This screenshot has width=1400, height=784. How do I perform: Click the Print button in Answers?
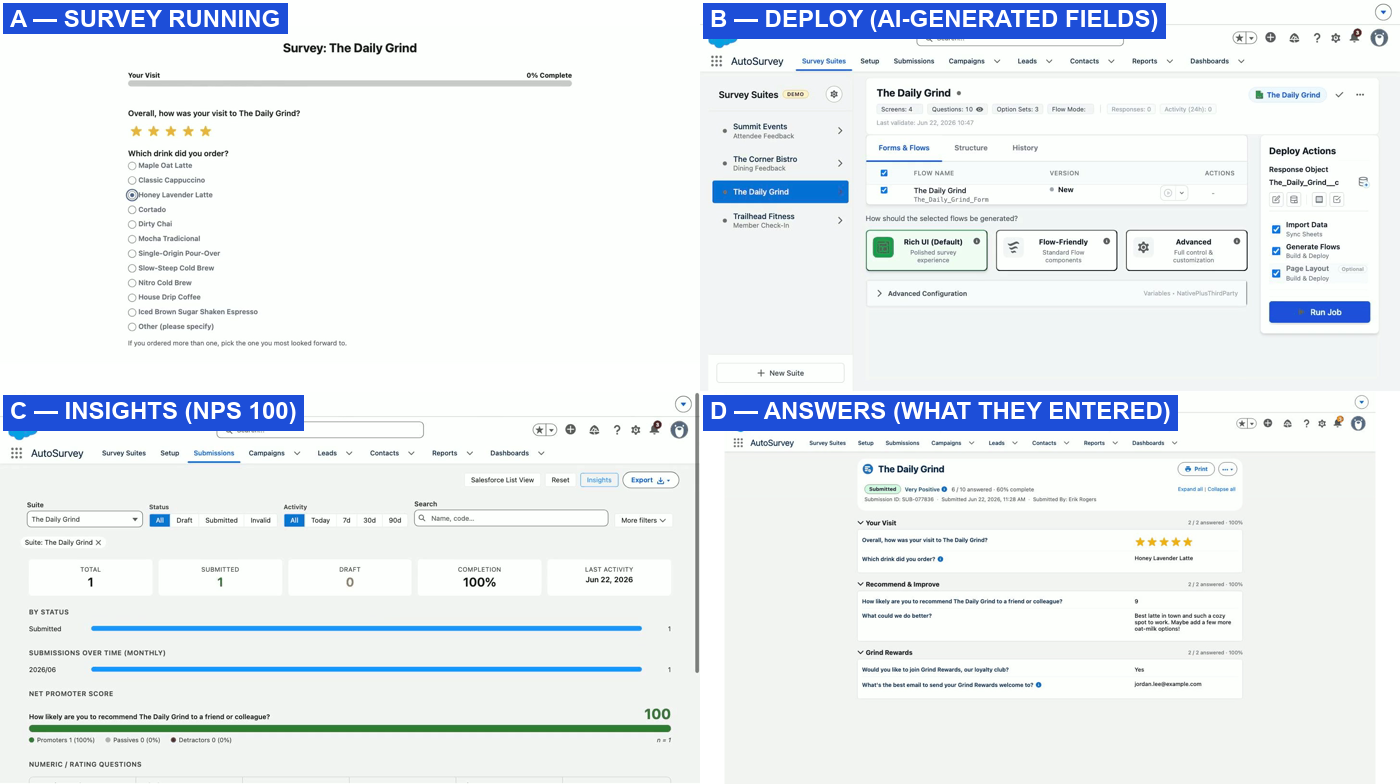pyautogui.click(x=1195, y=469)
